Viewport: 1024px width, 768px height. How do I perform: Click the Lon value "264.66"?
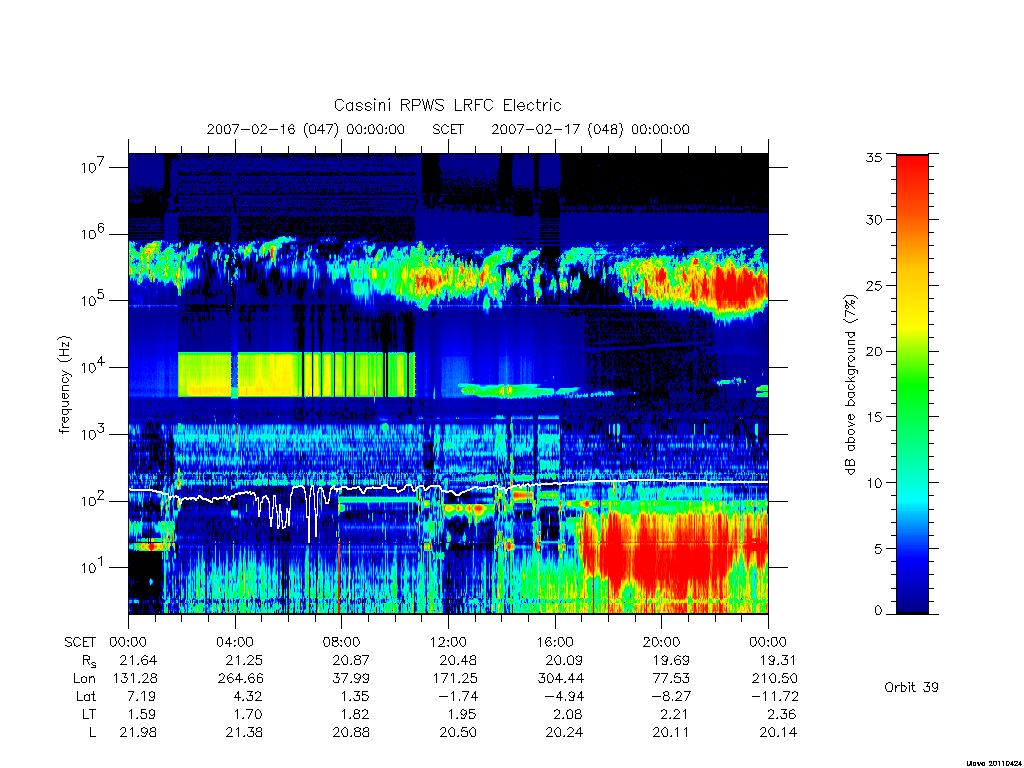(x=240, y=679)
